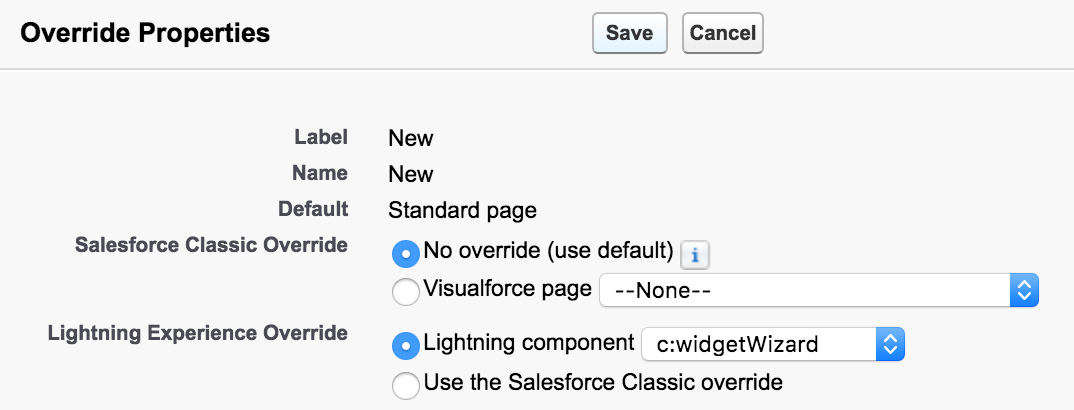
Task: Select the Lightning component radio button
Action: coord(406,345)
